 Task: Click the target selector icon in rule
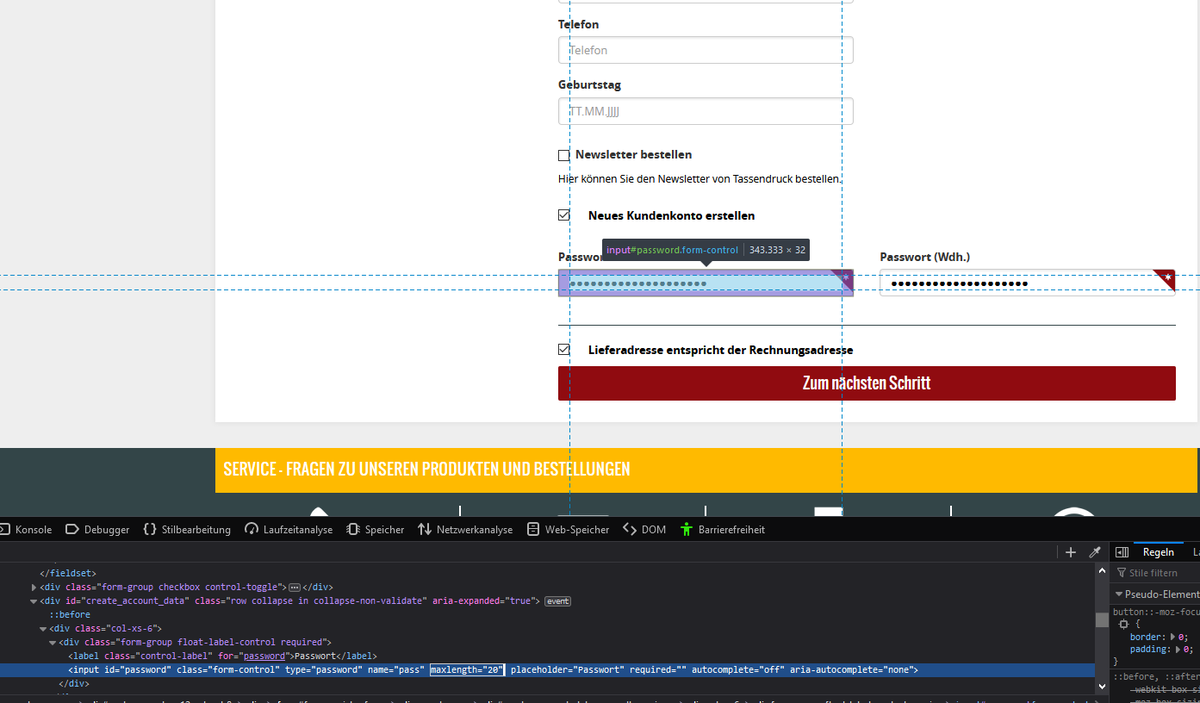click(1123, 624)
